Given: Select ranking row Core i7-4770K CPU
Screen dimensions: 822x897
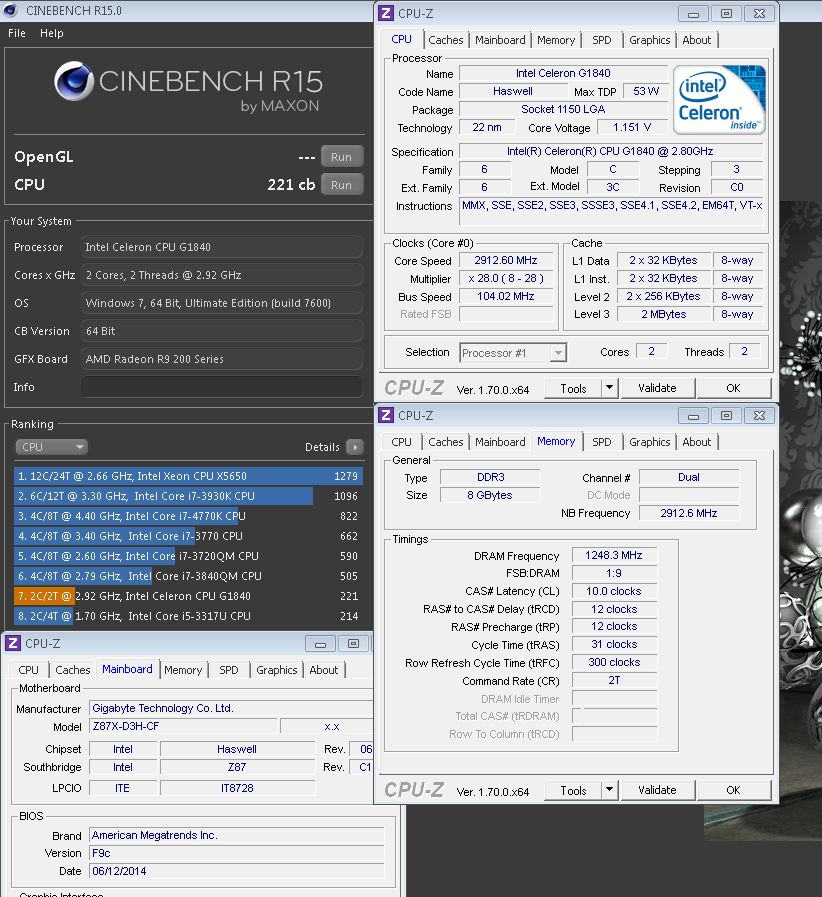Looking at the screenshot, I should coord(188,516).
